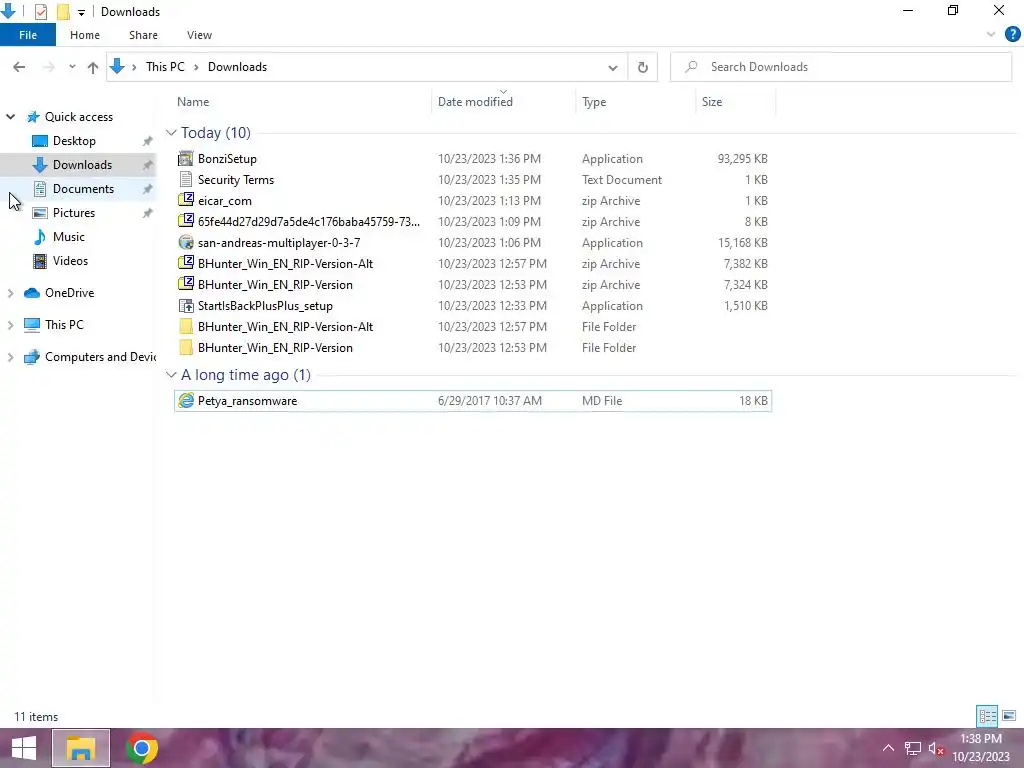The width and height of the screenshot is (1024, 768).
Task: Open the network status tray icon
Action: click(912, 748)
